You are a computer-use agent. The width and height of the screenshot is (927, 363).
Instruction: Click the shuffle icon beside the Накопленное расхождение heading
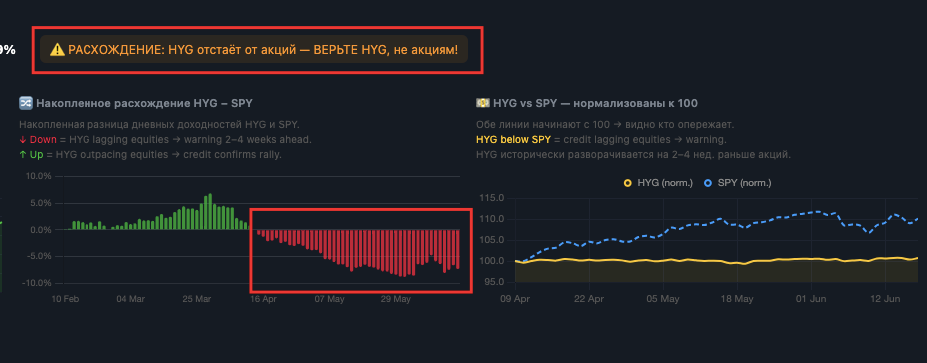[x=26, y=103]
